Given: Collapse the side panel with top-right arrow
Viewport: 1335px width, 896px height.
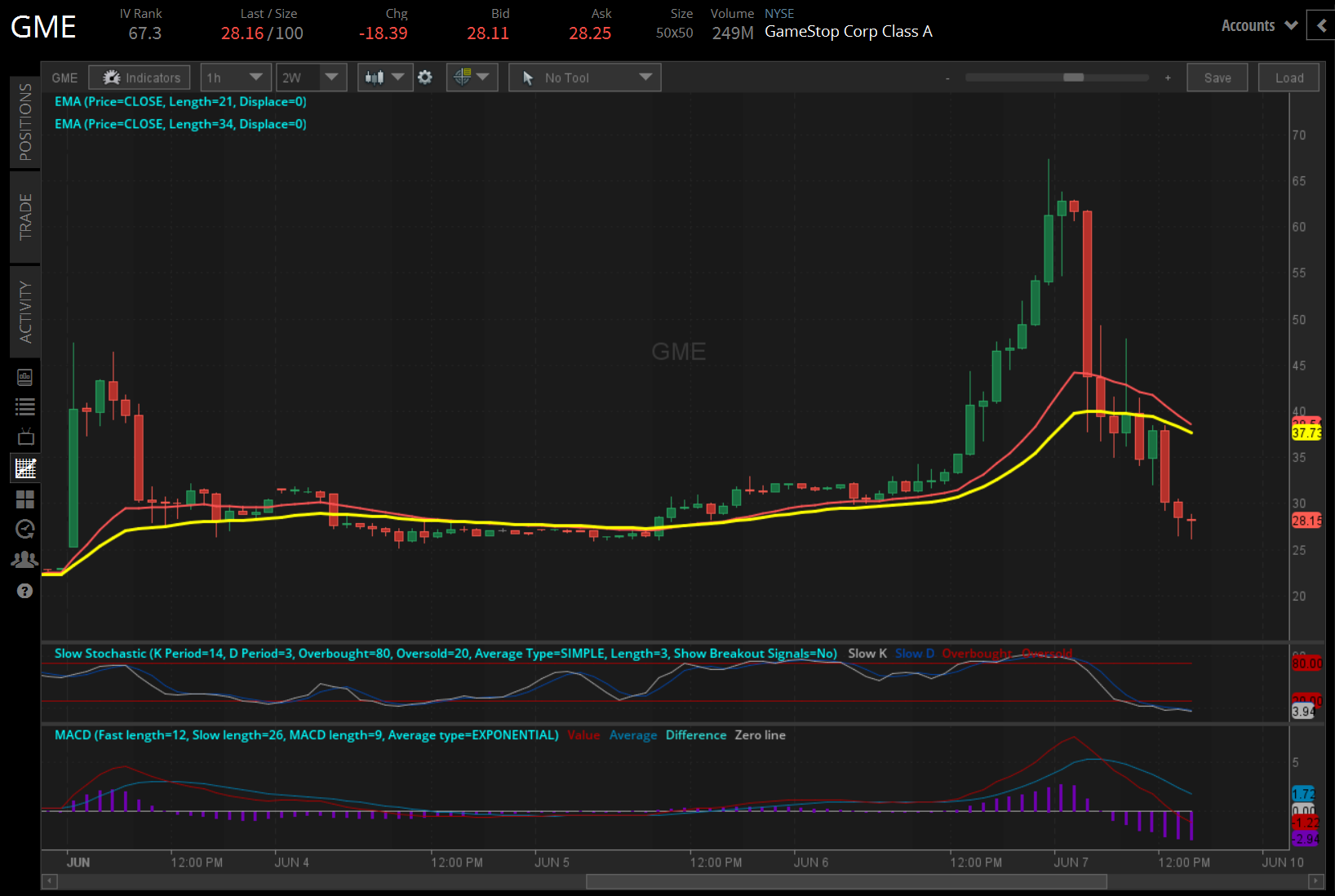Looking at the screenshot, I should [x=1321, y=25].
